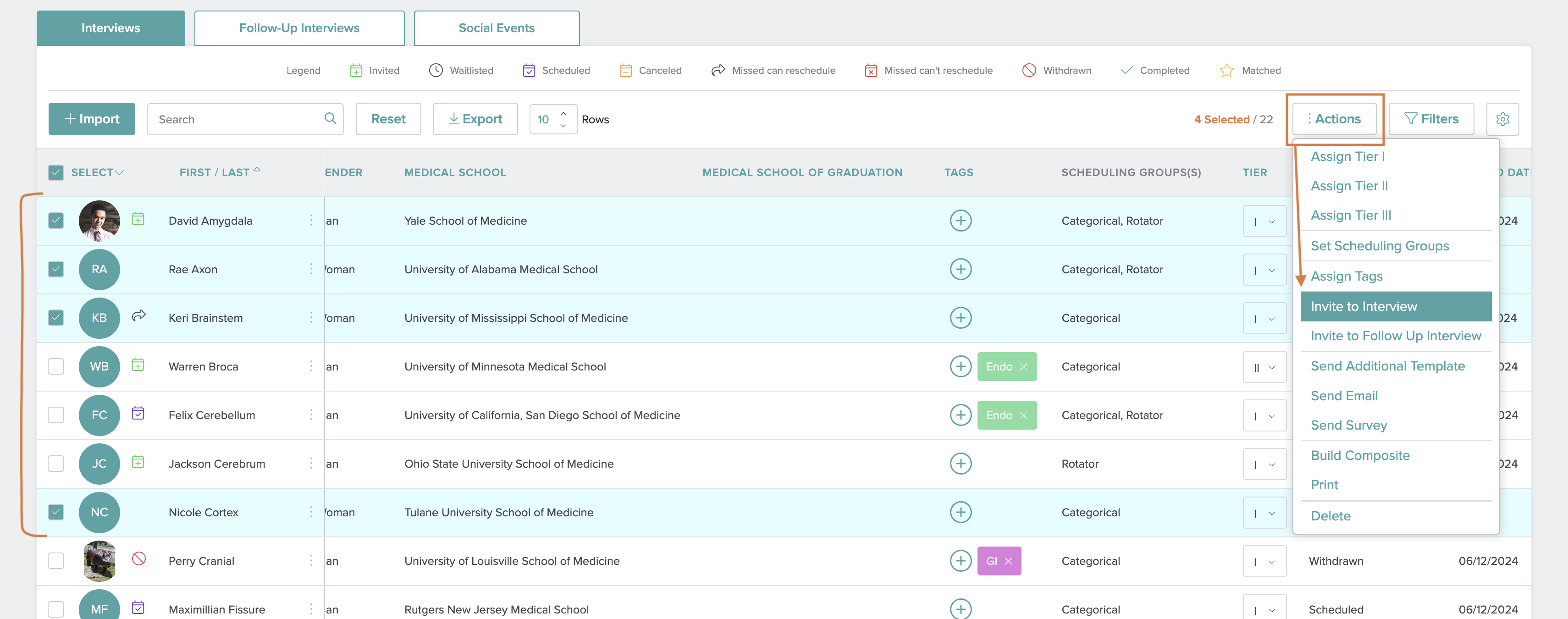The height and width of the screenshot is (619, 1568).
Task: Open the tier dropdown for Nicole Cortex
Action: point(1264,513)
